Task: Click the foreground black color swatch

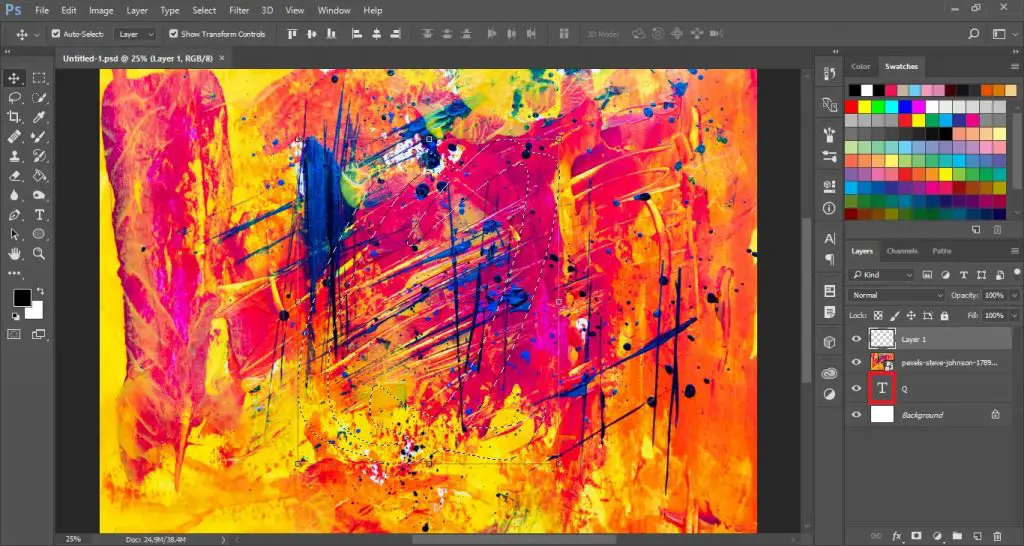Action: click(22, 298)
